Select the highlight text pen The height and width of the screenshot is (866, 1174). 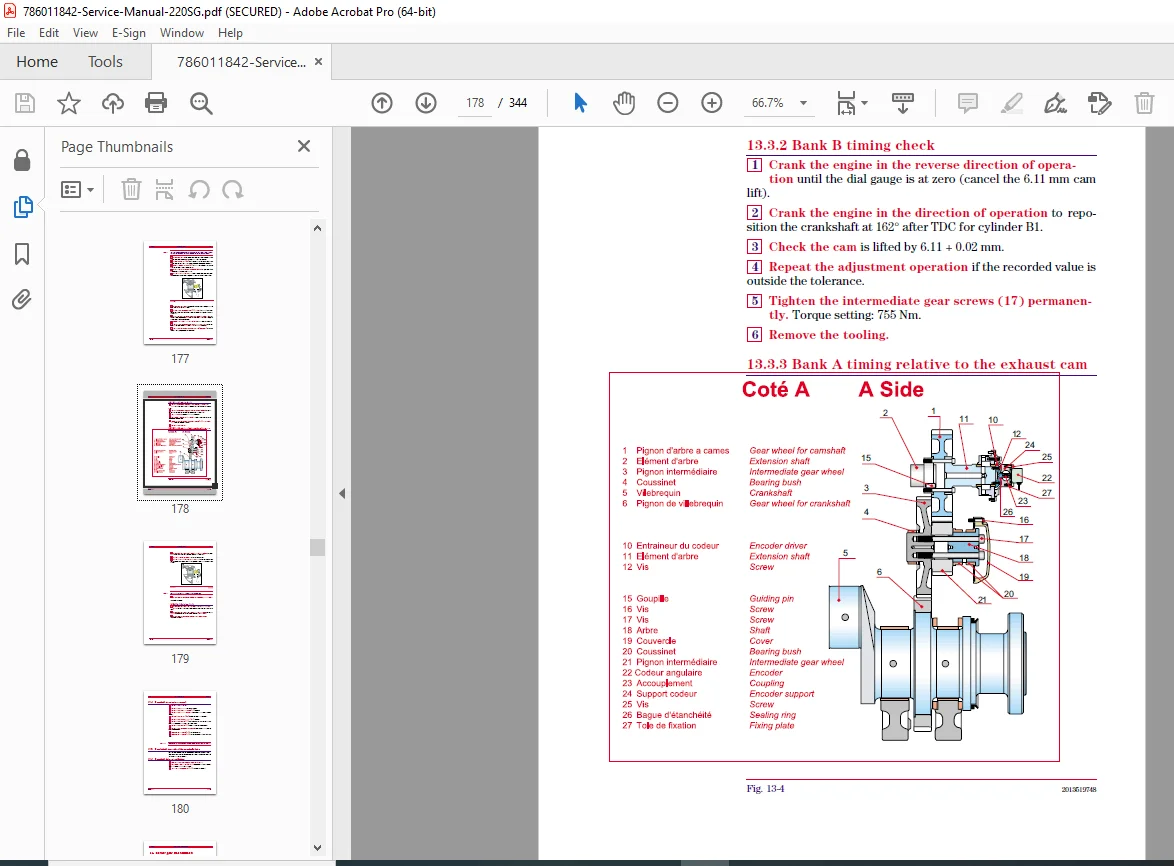[x=1012, y=103]
